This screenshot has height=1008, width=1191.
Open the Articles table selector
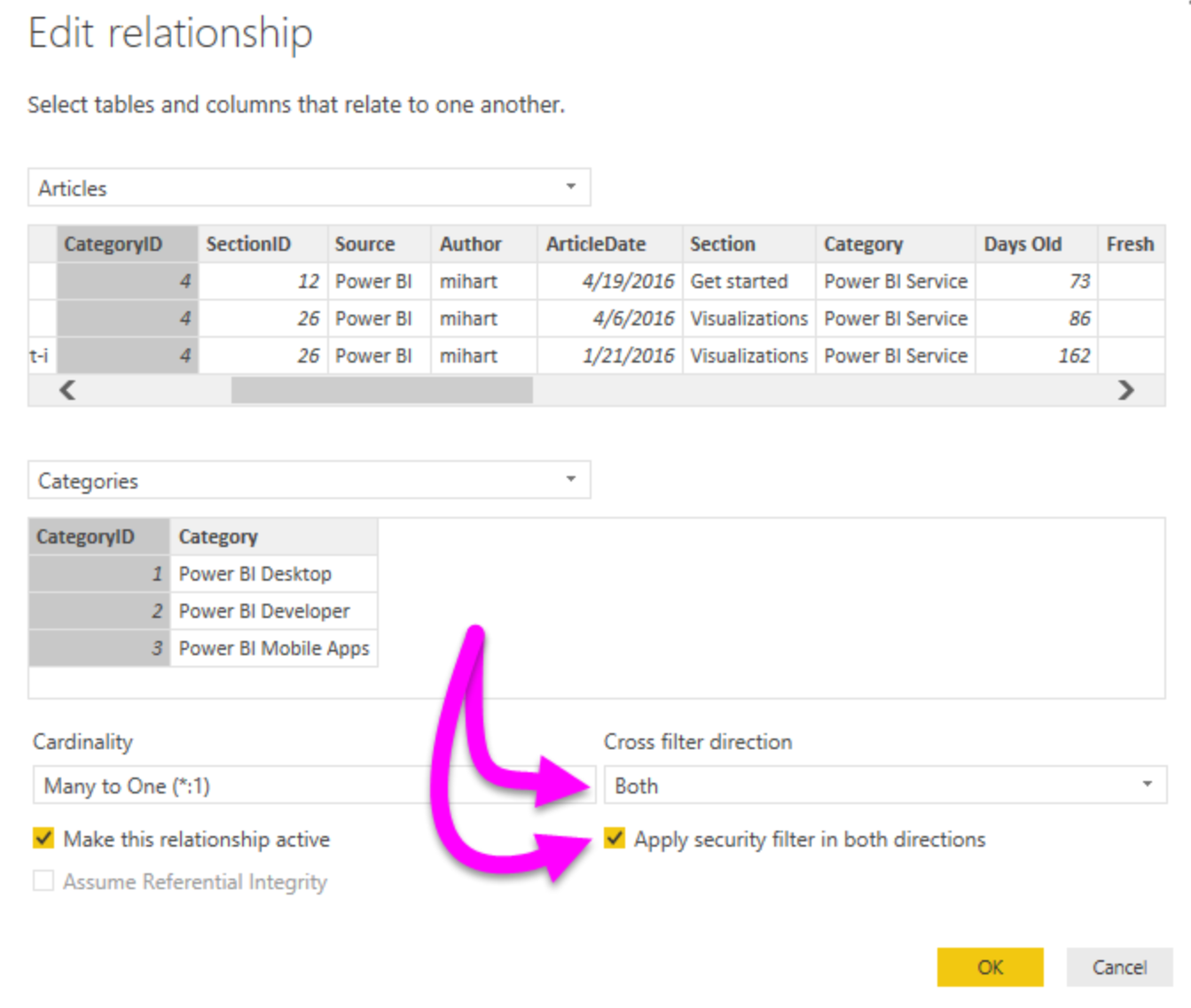click(x=308, y=187)
